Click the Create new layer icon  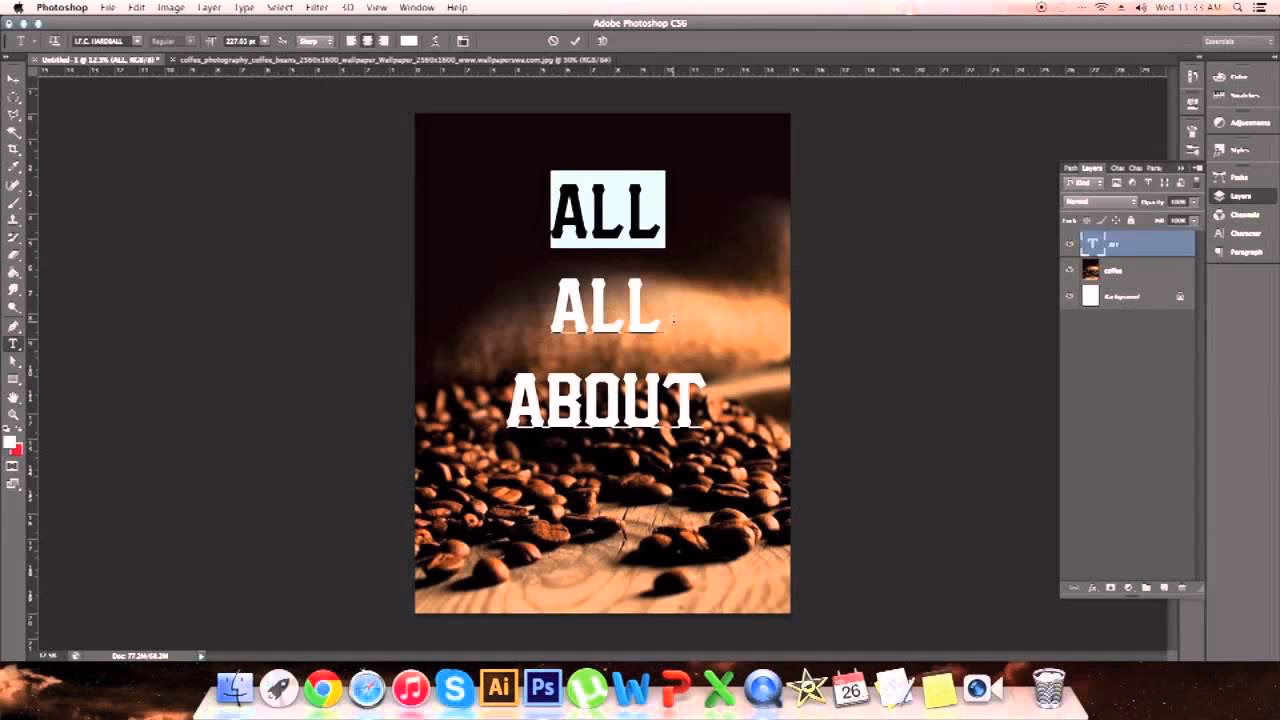[1164, 588]
